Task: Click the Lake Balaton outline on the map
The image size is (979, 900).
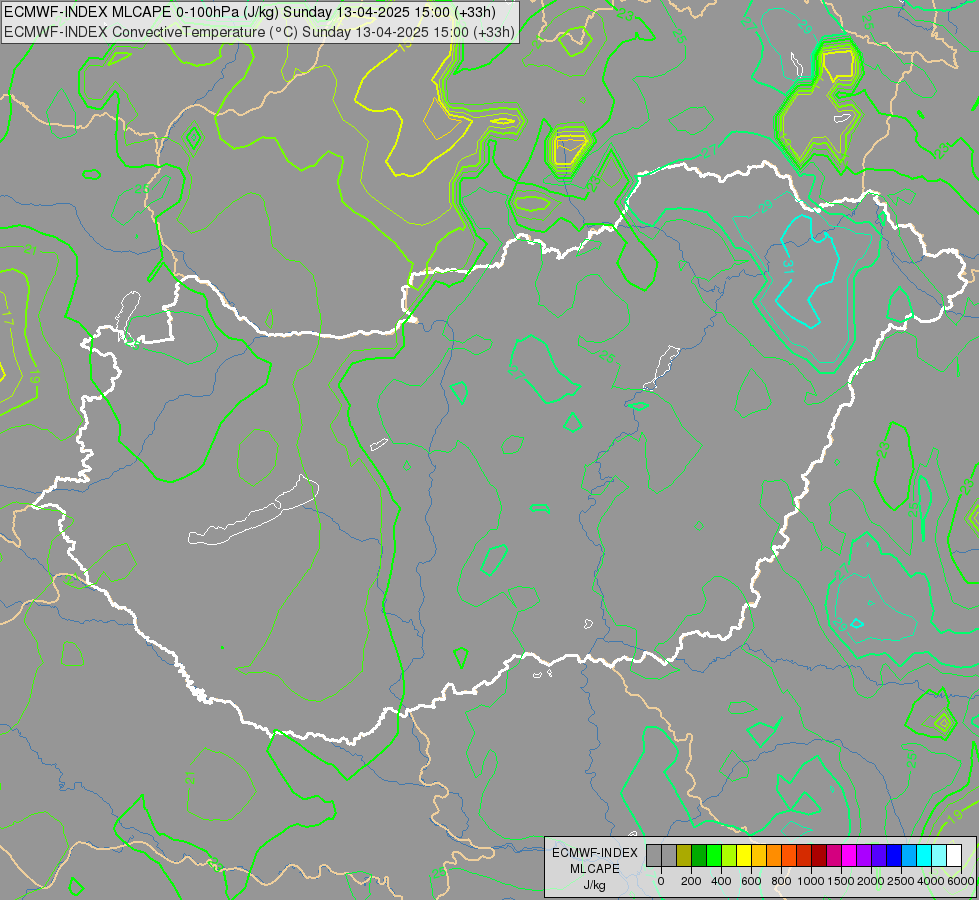Action: click(x=253, y=512)
